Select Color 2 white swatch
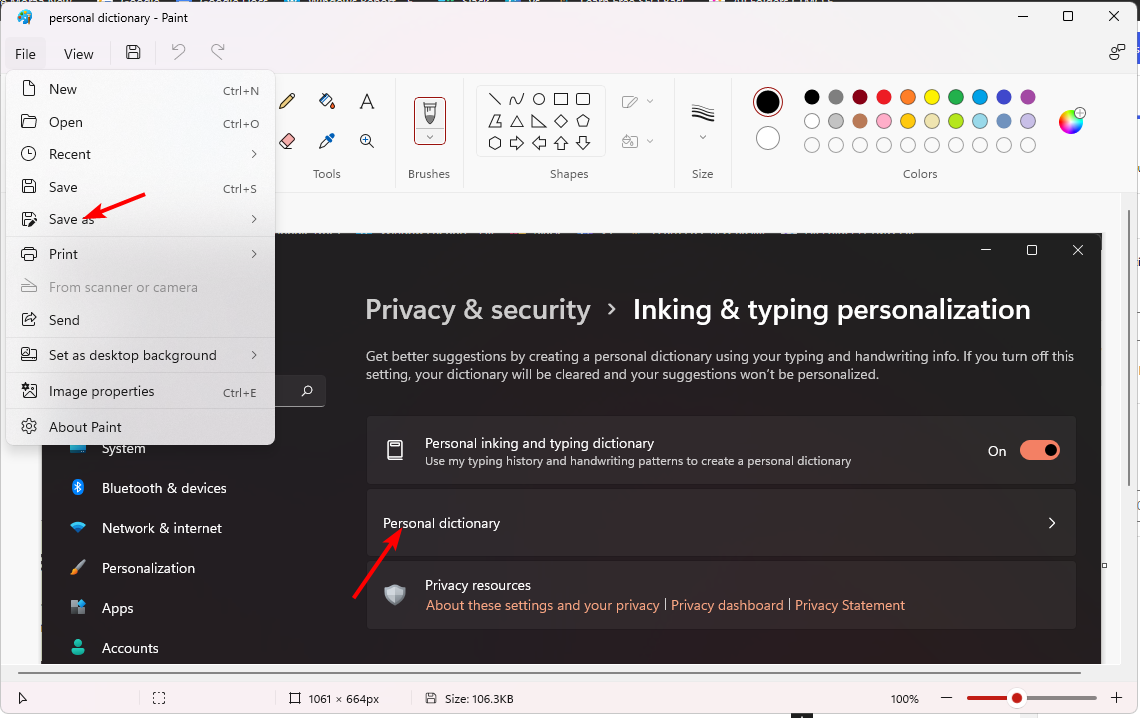Screen dimensions: 1140x718 [768, 138]
